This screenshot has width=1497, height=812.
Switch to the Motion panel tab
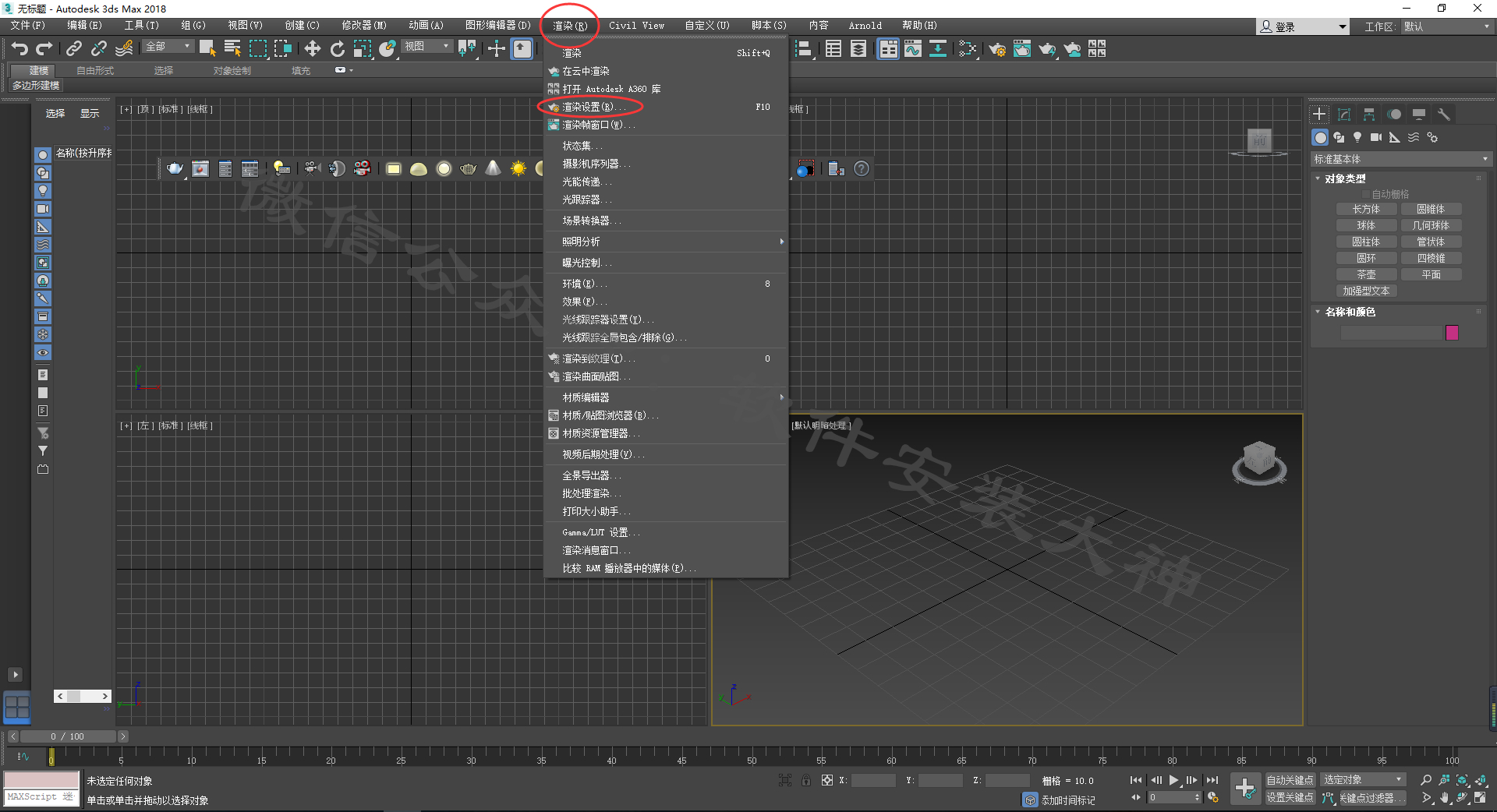click(1394, 115)
